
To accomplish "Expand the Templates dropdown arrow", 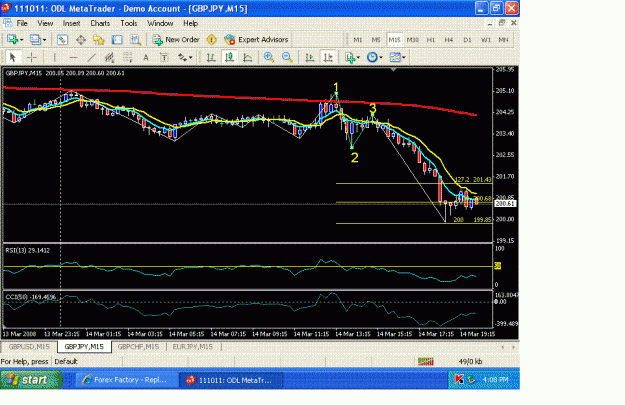I will click(x=404, y=58).
